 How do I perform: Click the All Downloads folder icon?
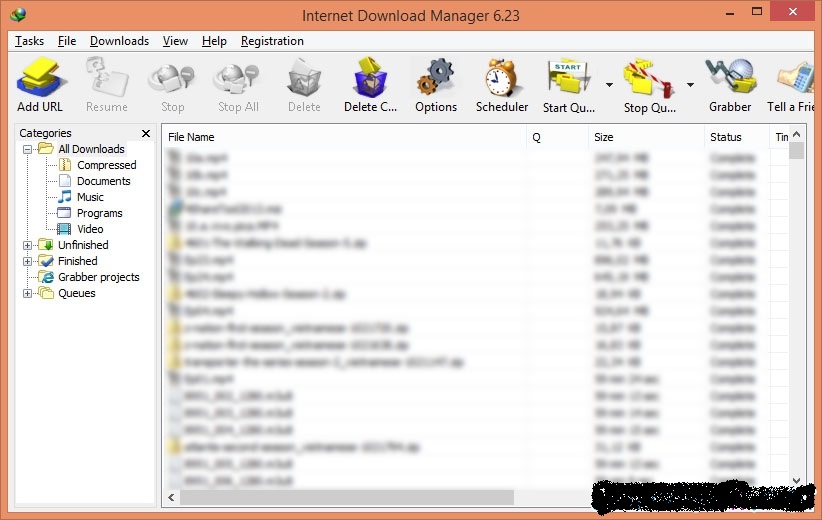pyautogui.click(x=46, y=148)
